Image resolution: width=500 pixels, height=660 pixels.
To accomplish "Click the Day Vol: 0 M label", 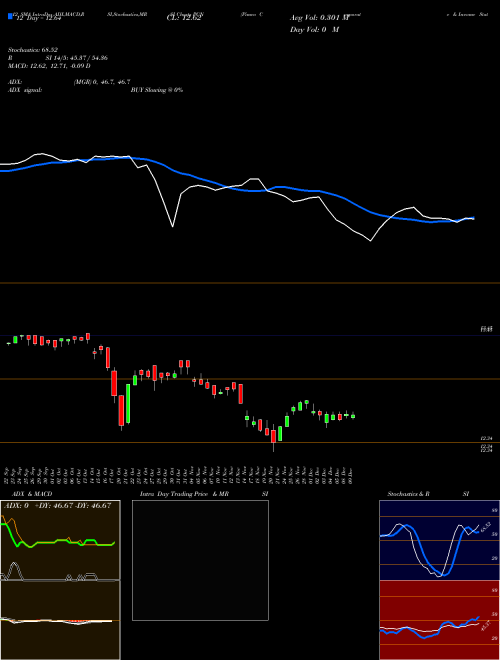I will (314, 29).
